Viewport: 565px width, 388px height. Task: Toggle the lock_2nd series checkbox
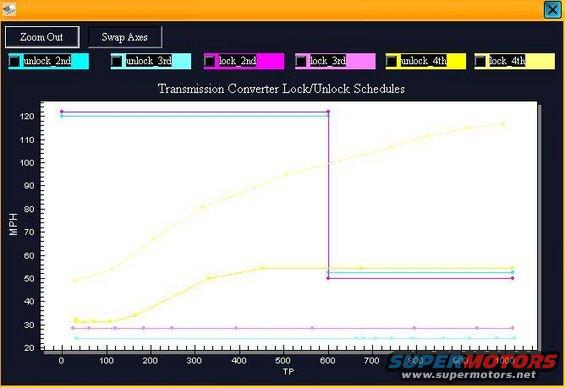pos(210,61)
